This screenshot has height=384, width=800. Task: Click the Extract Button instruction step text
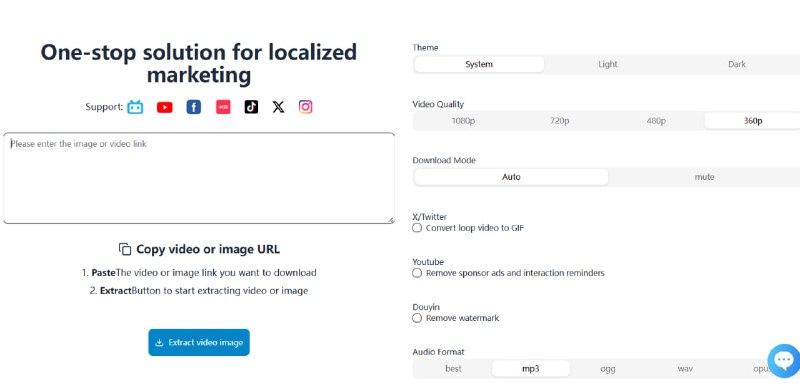[199, 291]
